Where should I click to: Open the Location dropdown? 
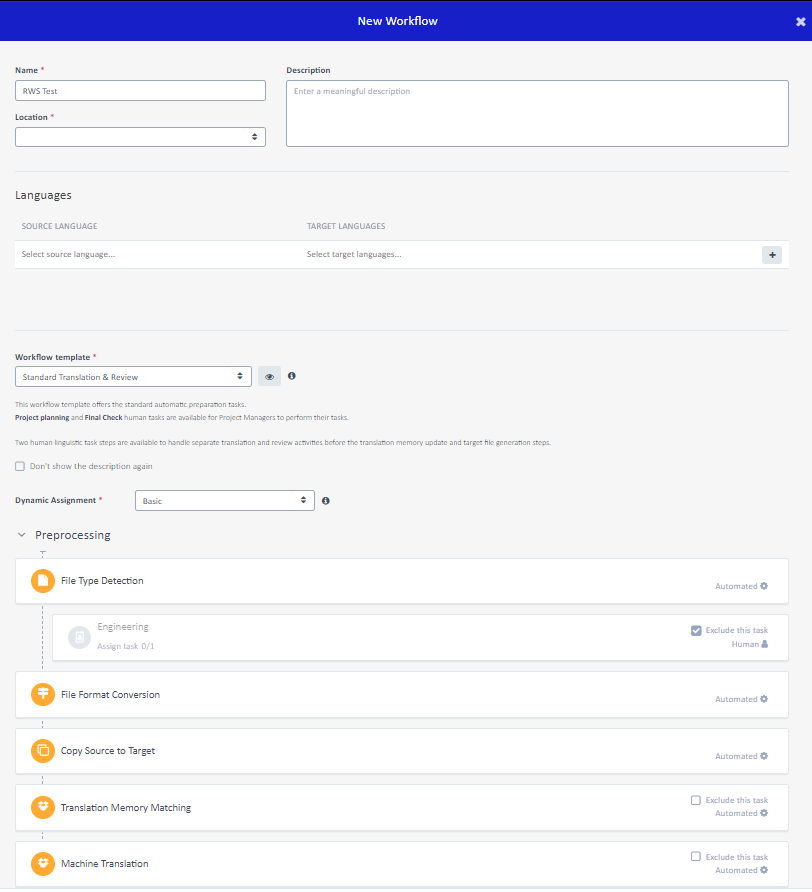click(140, 137)
